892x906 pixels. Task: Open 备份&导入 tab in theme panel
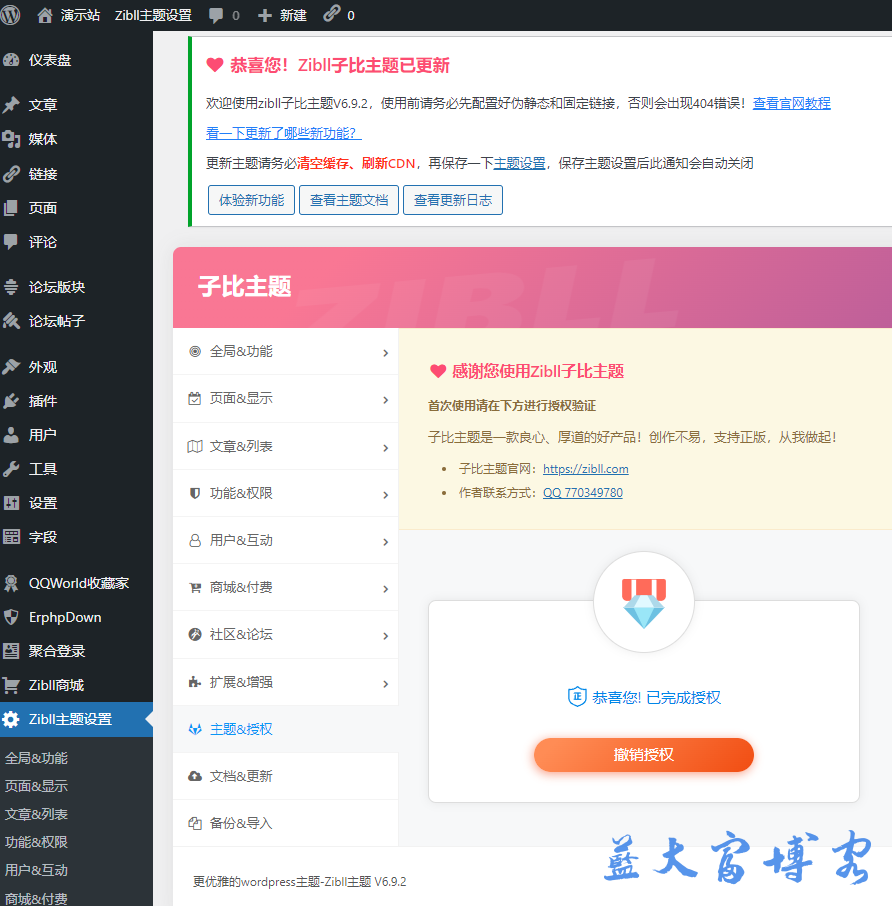(x=285, y=823)
